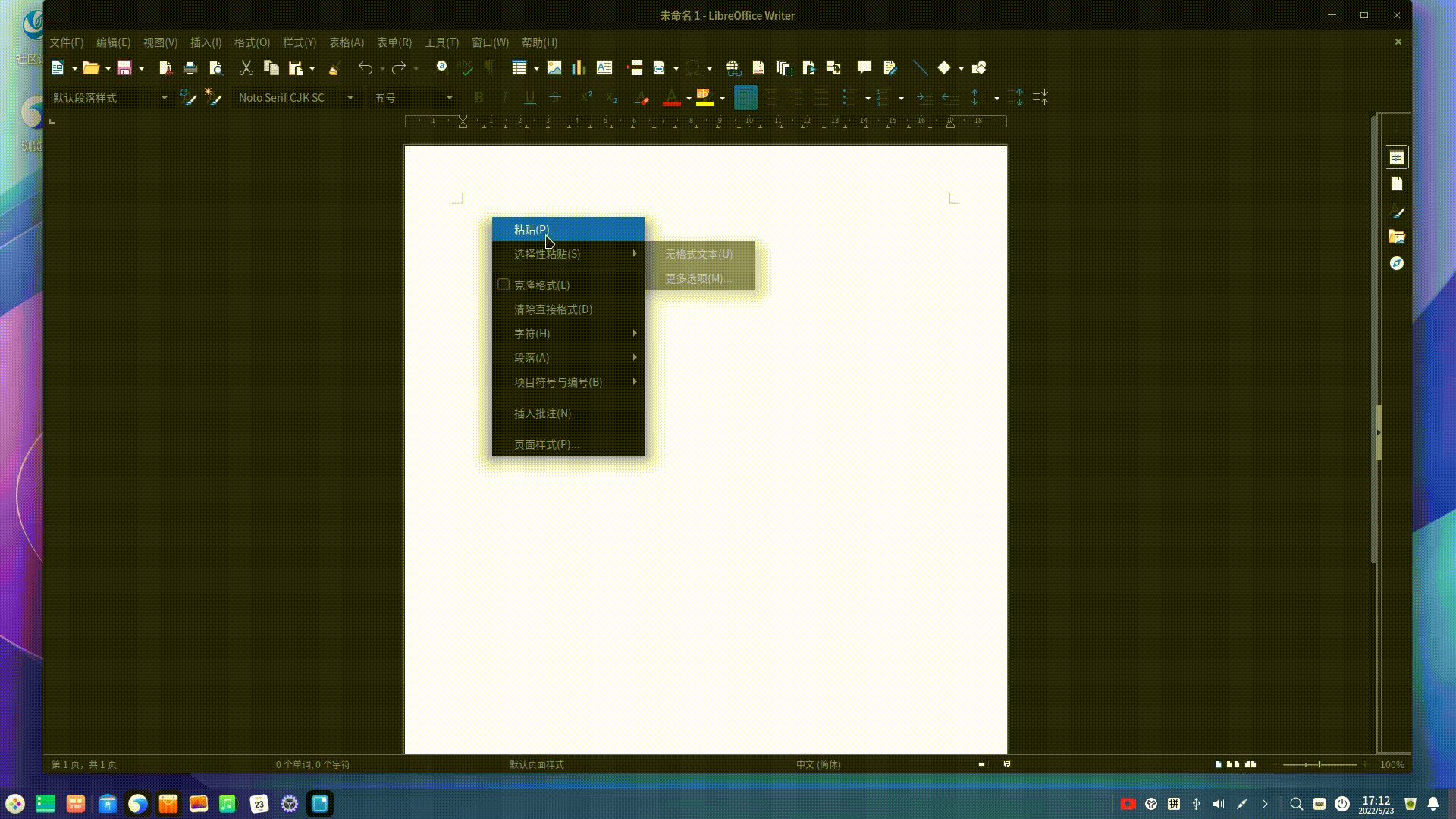
Task: Insert a chart using the toolbar icon
Action: coord(579,67)
